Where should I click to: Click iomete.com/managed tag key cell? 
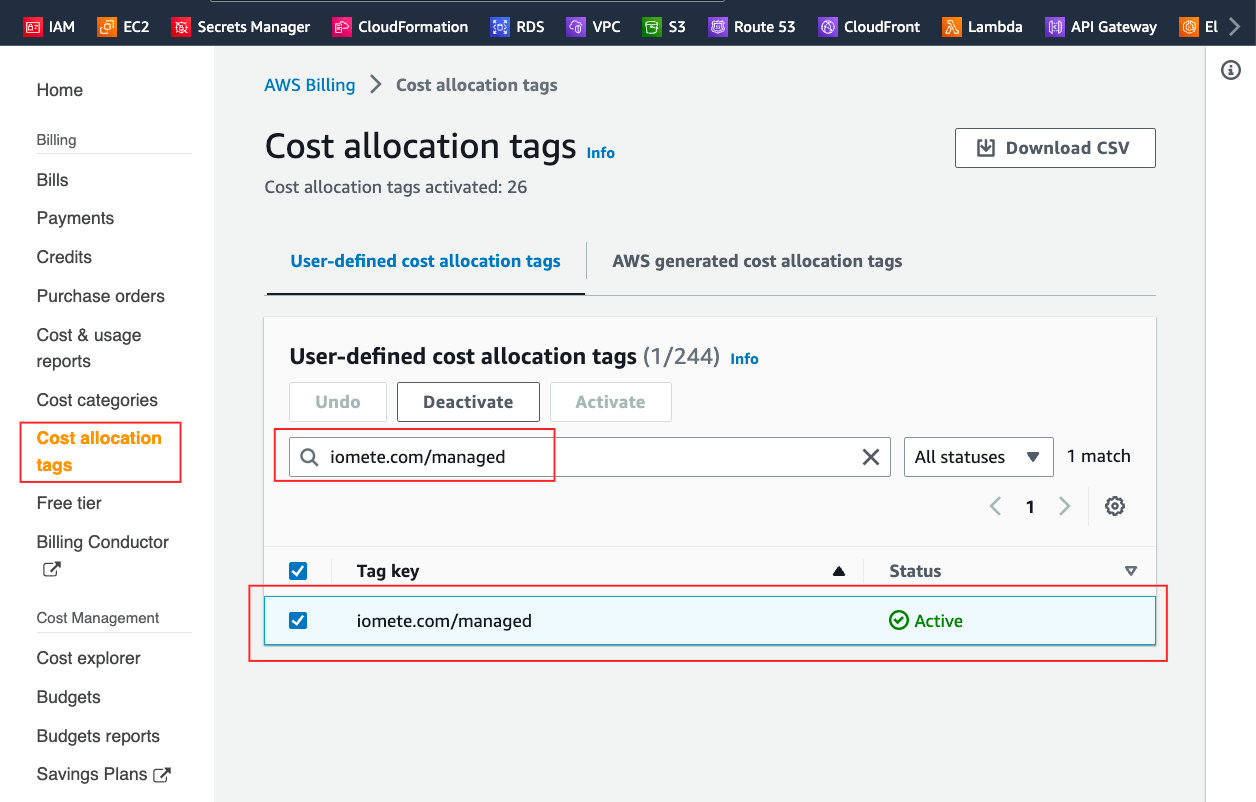coord(444,621)
